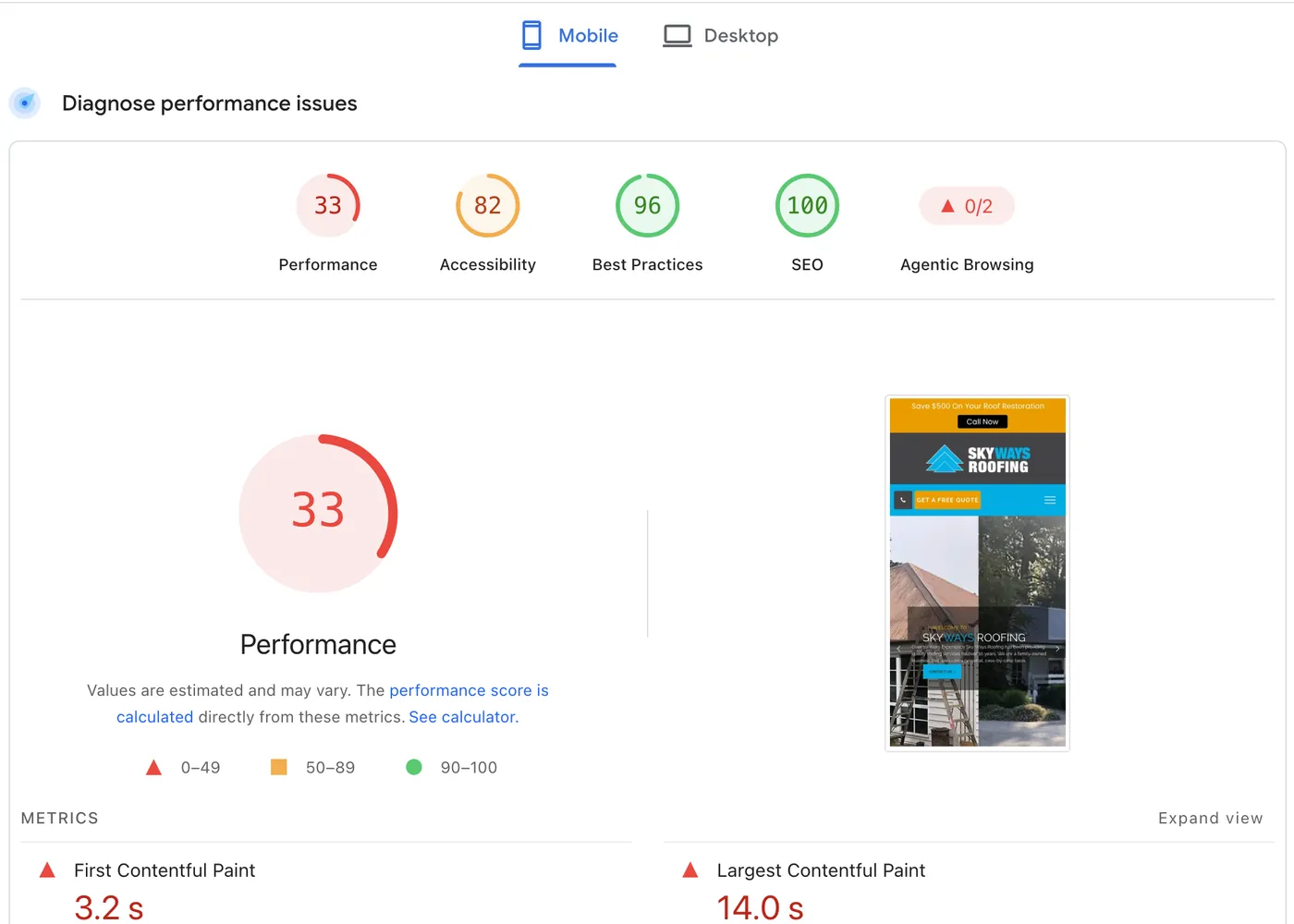Click the 'METRICS' section heading

coord(60,818)
